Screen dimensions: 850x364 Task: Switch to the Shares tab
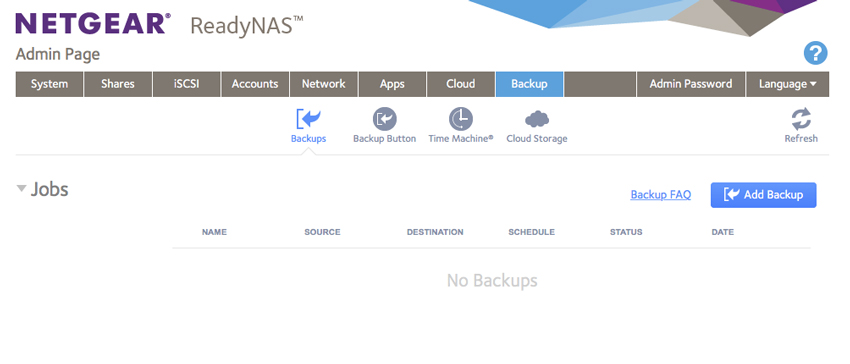pyautogui.click(x=118, y=84)
